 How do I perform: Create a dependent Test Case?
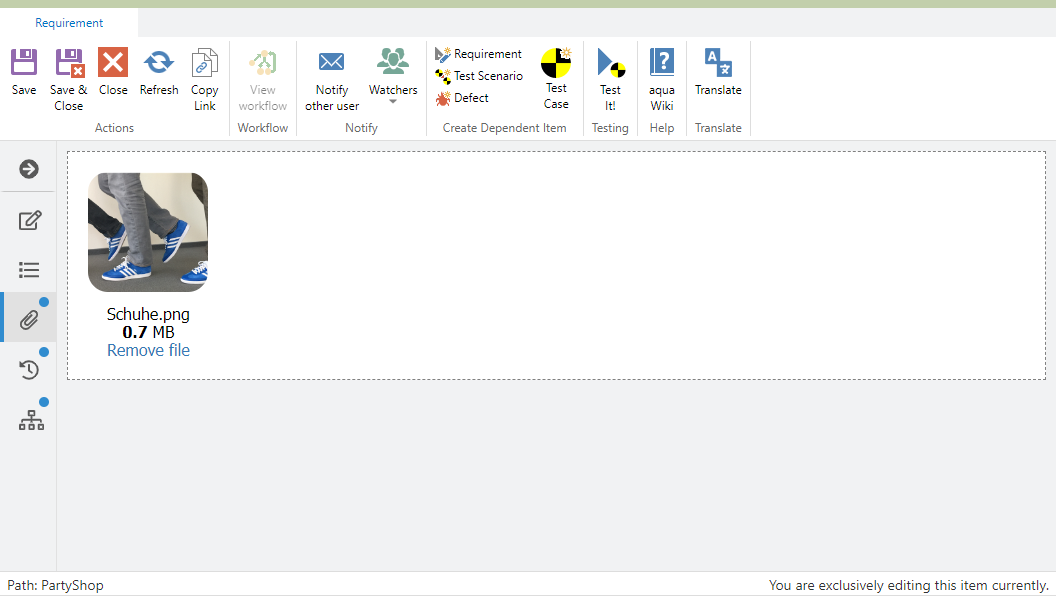point(556,64)
